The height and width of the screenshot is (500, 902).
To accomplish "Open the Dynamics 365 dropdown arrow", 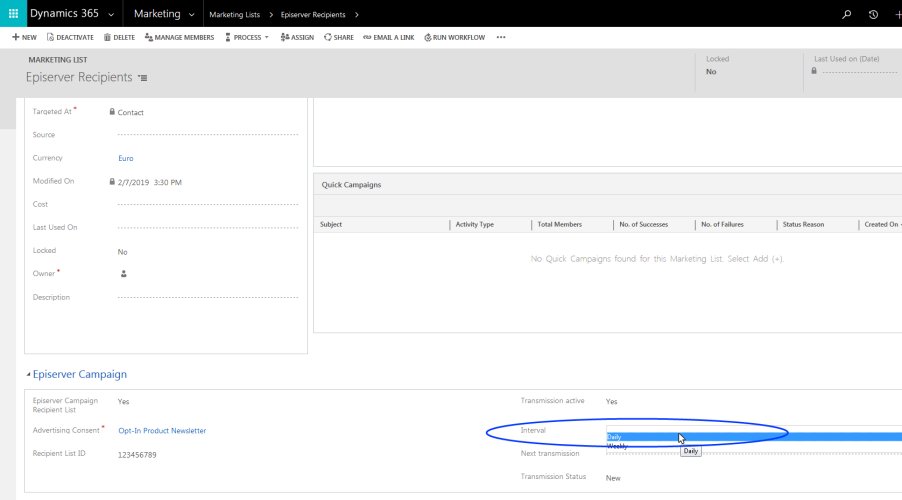I will [111, 14].
